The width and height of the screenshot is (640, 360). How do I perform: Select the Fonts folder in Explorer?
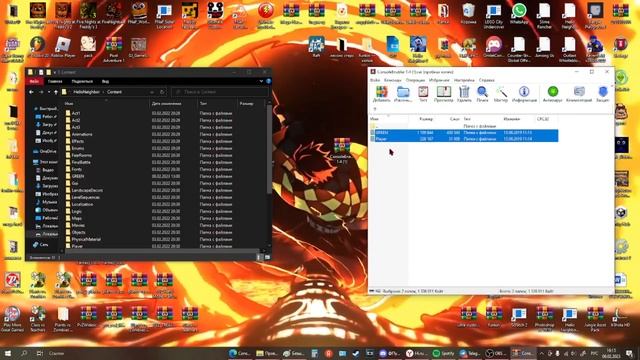[x=77, y=169]
